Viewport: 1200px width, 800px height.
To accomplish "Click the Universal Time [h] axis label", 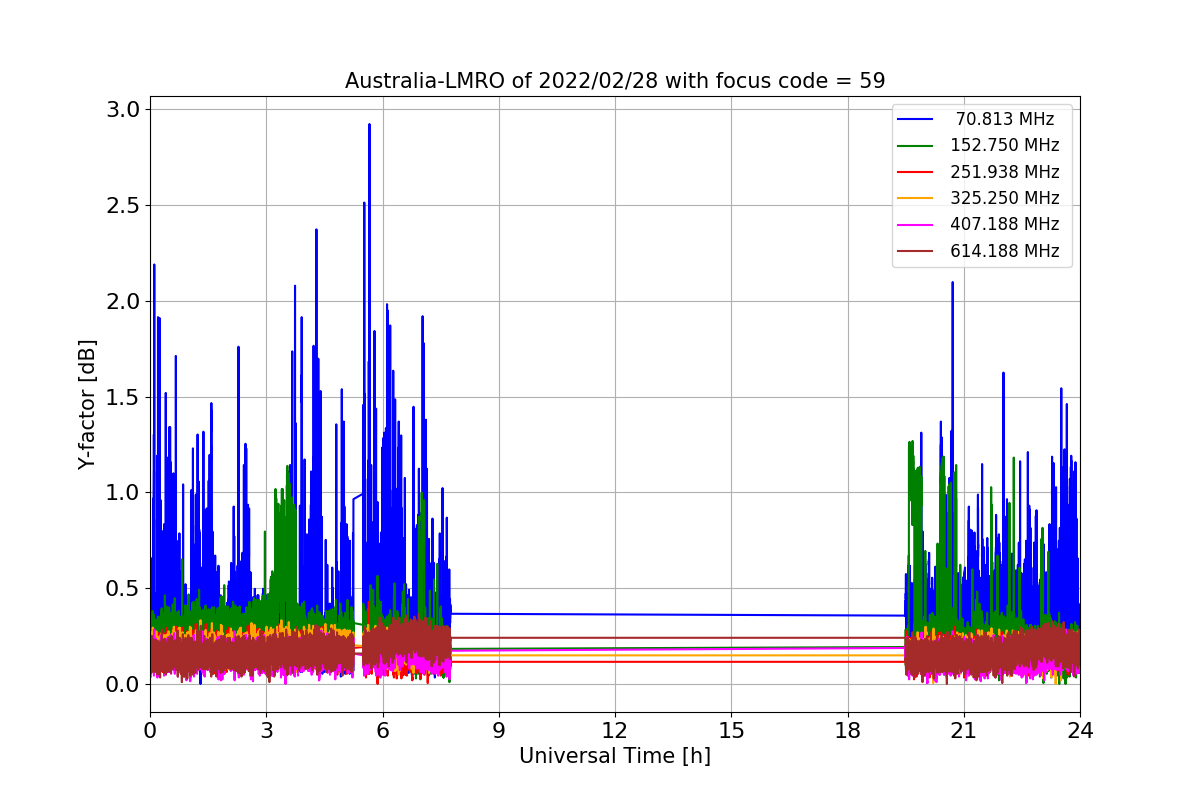I will point(615,757).
